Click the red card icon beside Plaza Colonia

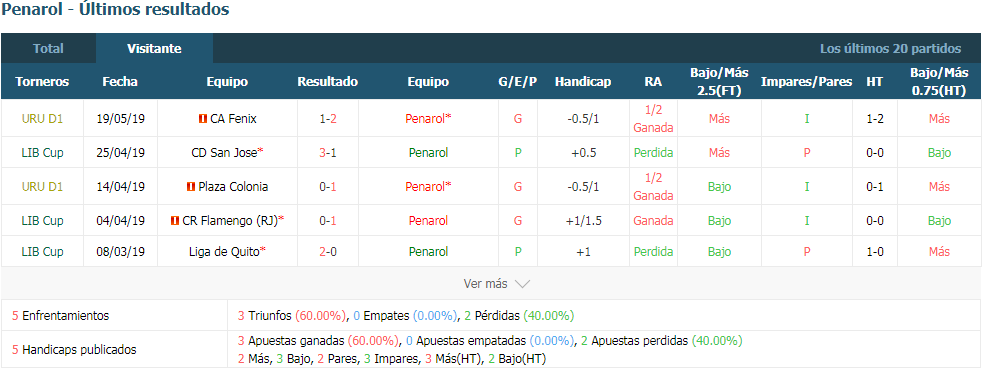[x=190, y=187]
